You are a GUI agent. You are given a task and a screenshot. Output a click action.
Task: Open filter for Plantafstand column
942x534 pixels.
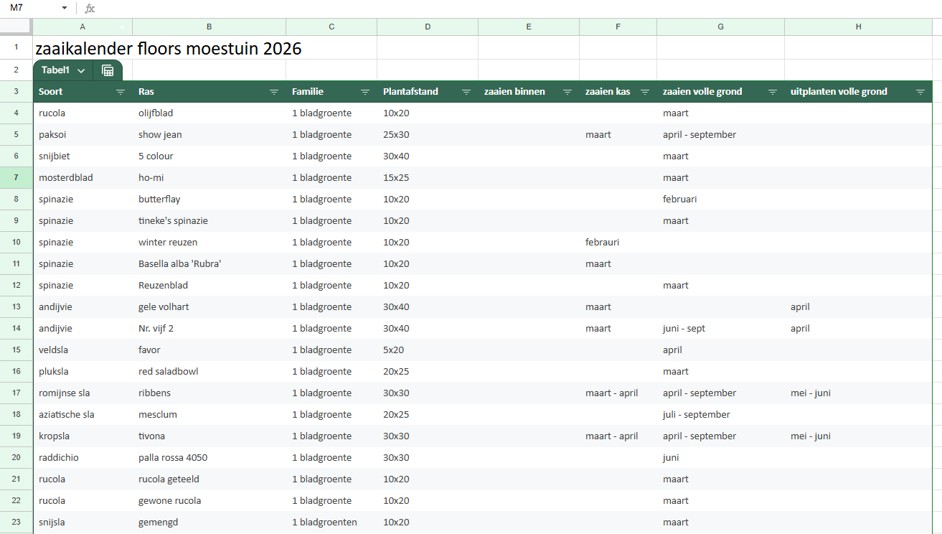click(x=466, y=92)
